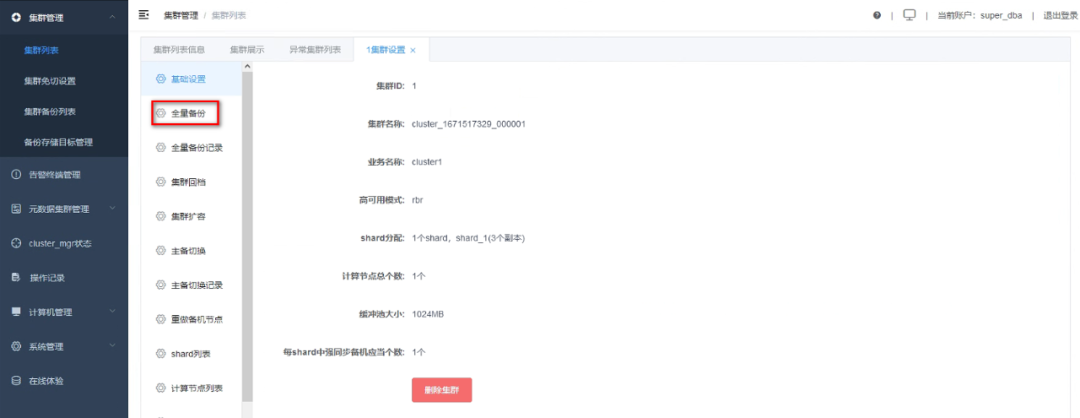Close the 1集群设置 tab
This screenshot has width=1080, height=418.
(413, 50)
